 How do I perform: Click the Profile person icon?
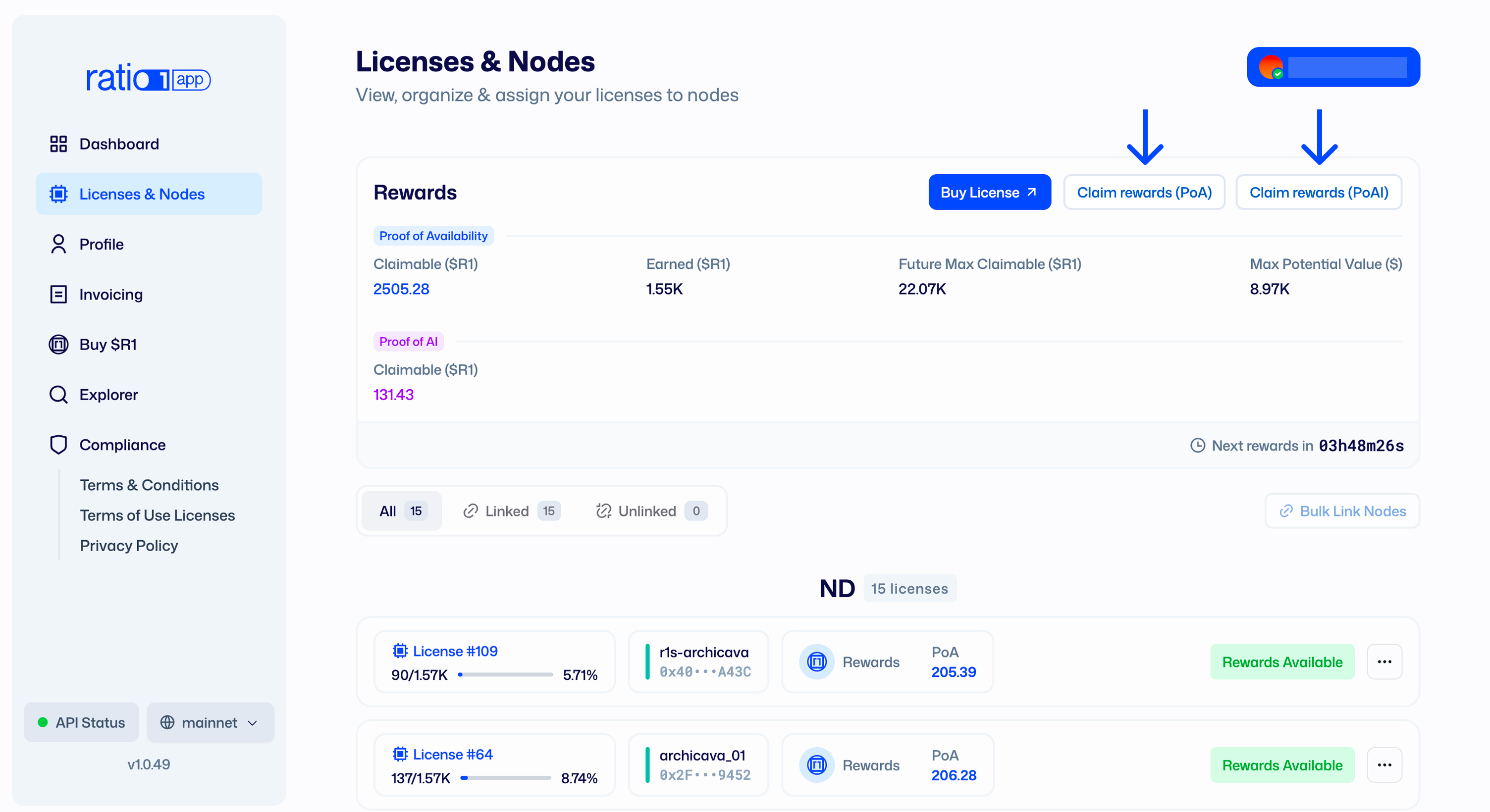(x=58, y=244)
